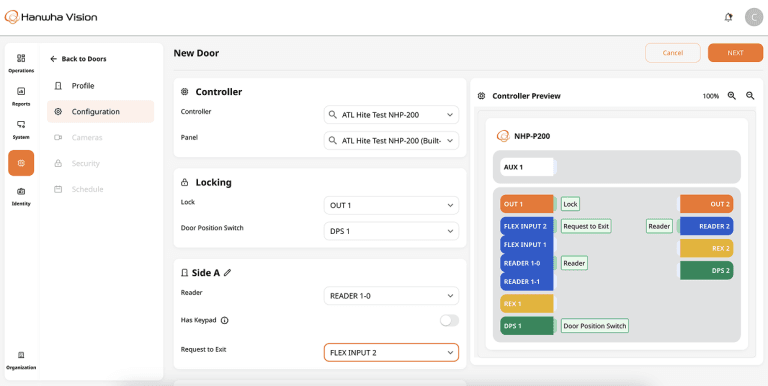Click Reader tag beside READER 1-0

(x=574, y=263)
